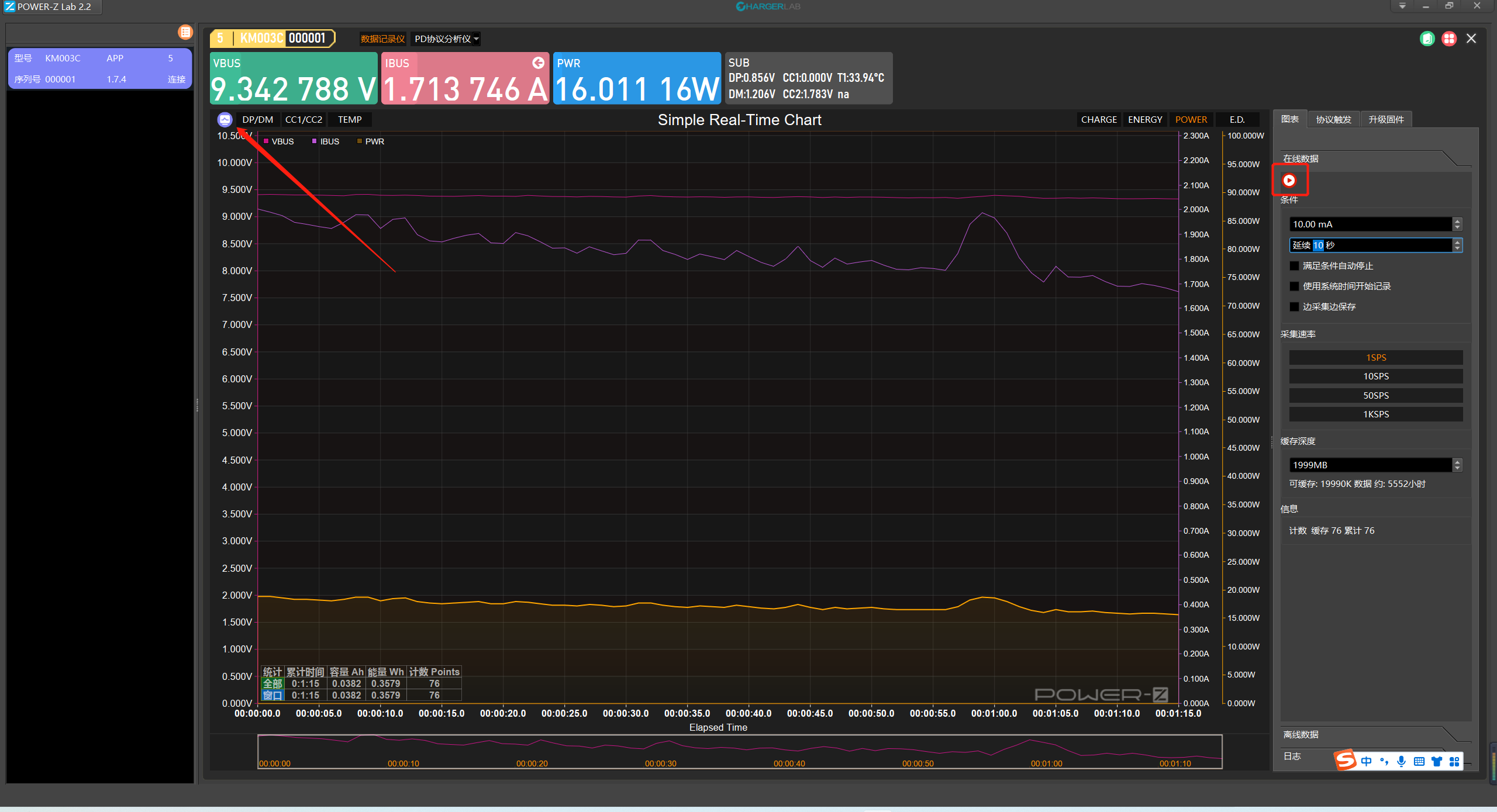Click the Sogou microphone voice input icon
The height and width of the screenshot is (812, 1497).
click(x=1401, y=761)
